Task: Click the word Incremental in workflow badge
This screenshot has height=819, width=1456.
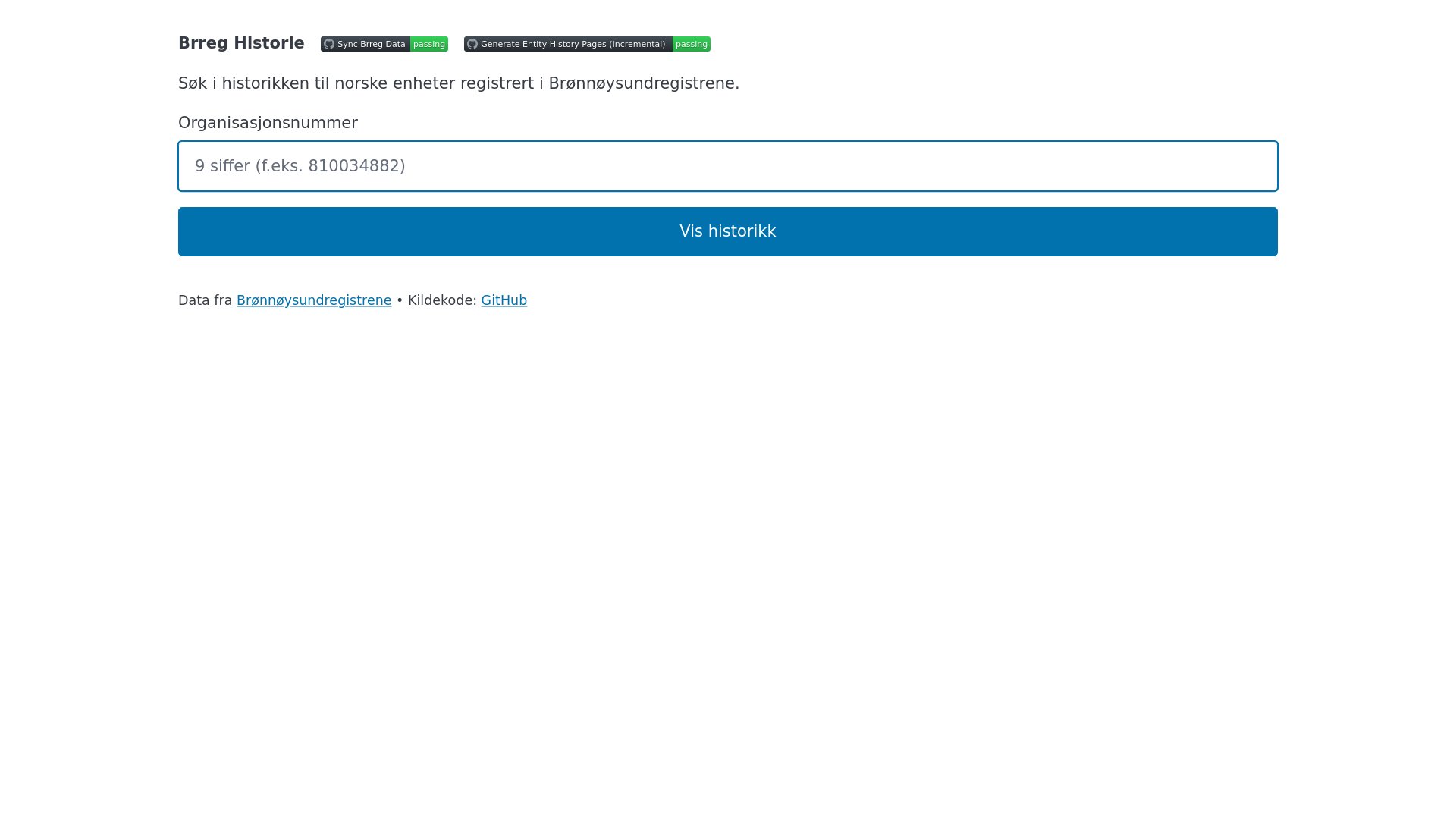Action: (x=637, y=44)
